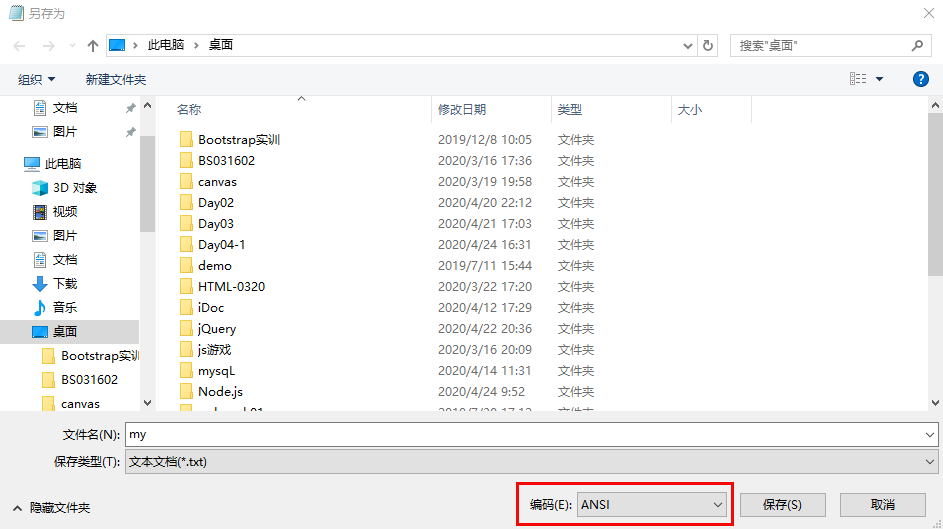Select the demo folder
This screenshot has height=529, width=943.
215,266
